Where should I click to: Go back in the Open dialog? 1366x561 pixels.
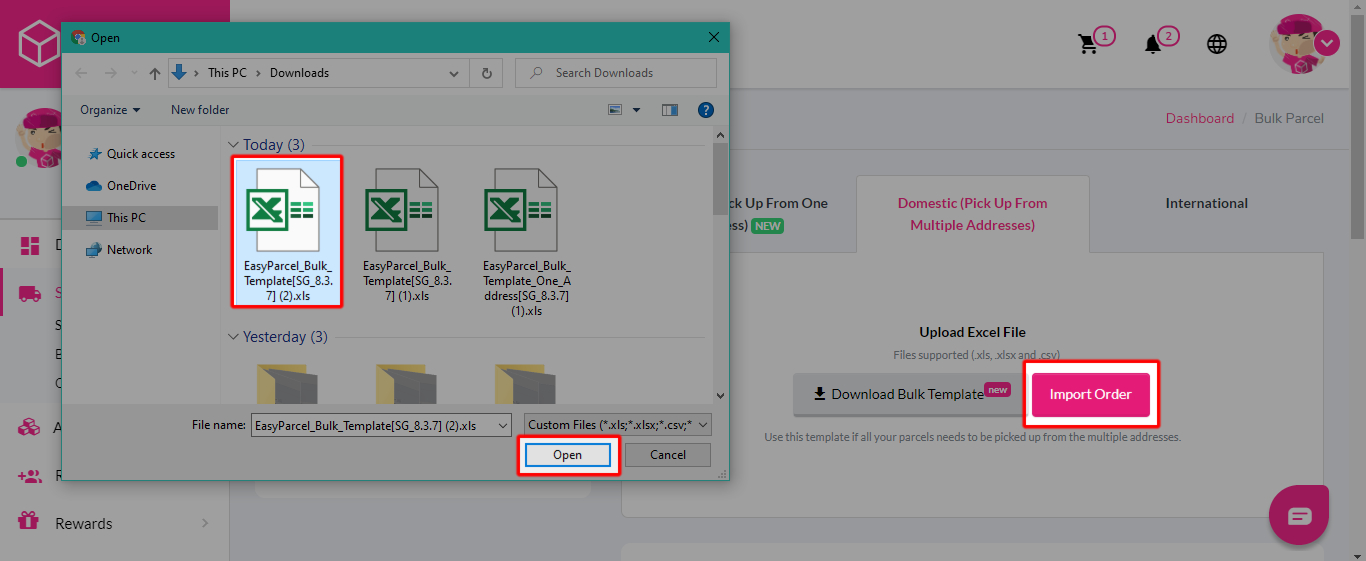pos(82,73)
